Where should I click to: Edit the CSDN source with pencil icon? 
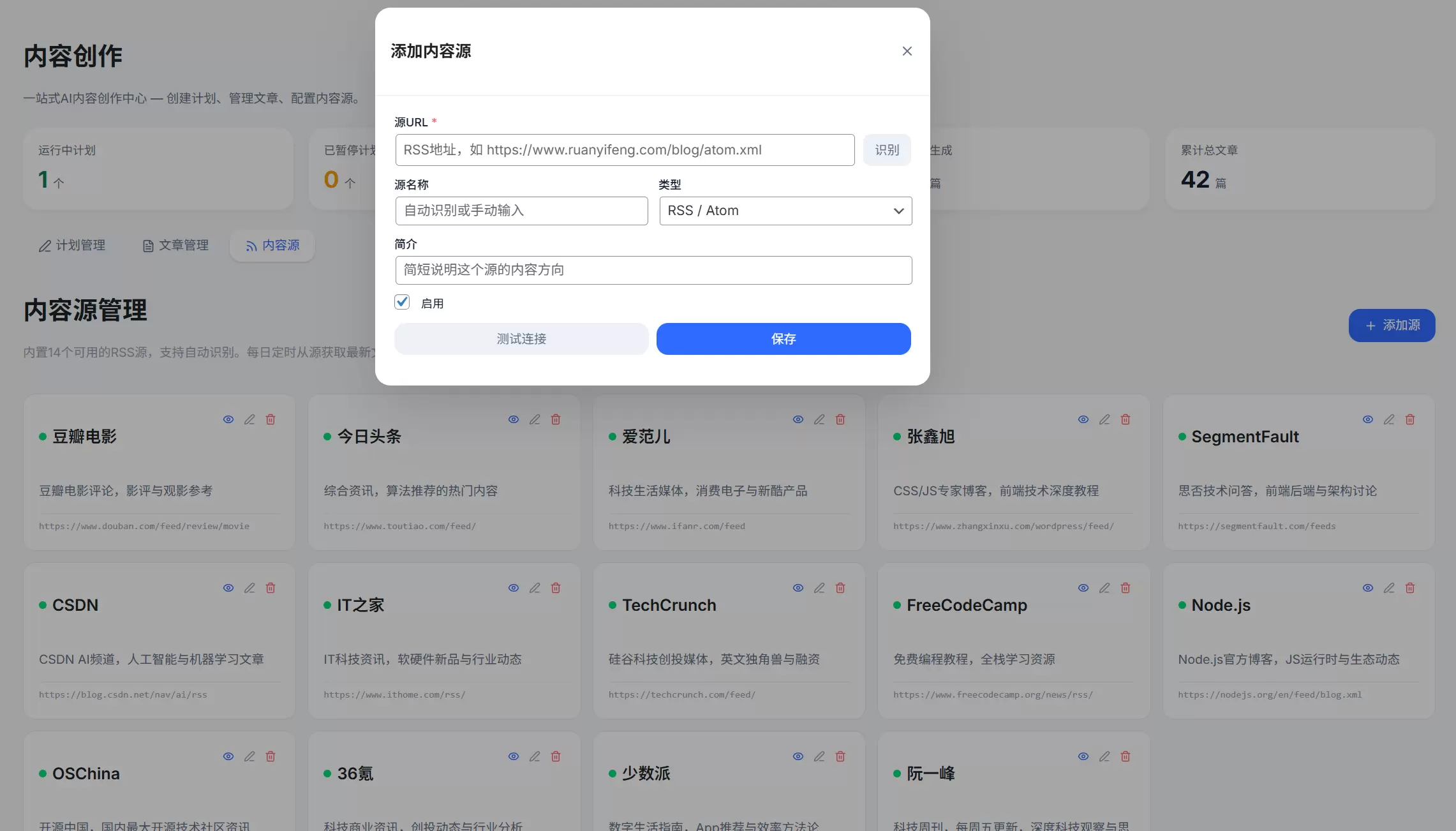249,588
